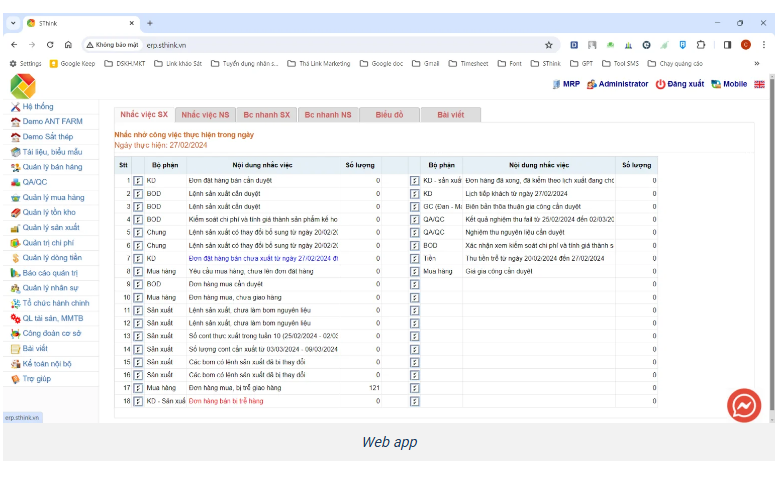Expand the Hệ thống menu
783x482 pixels.
pyautogui.click(x=38, y=106)
